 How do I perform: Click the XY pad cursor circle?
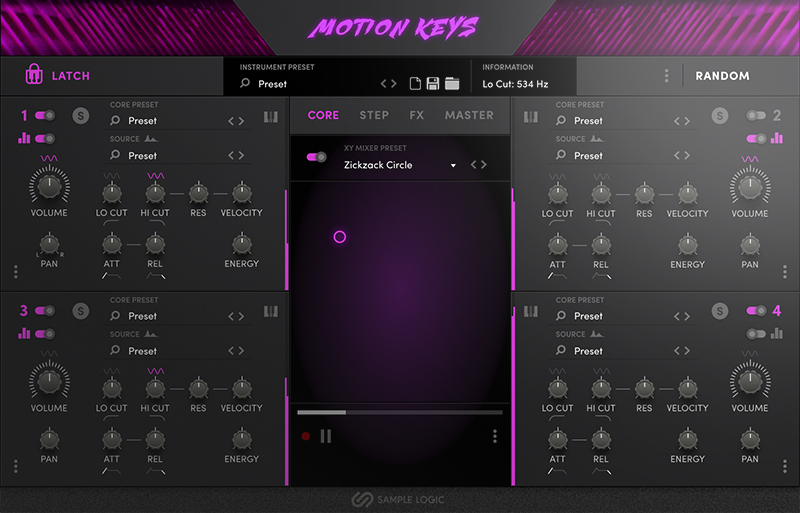(x=340, y=237)
